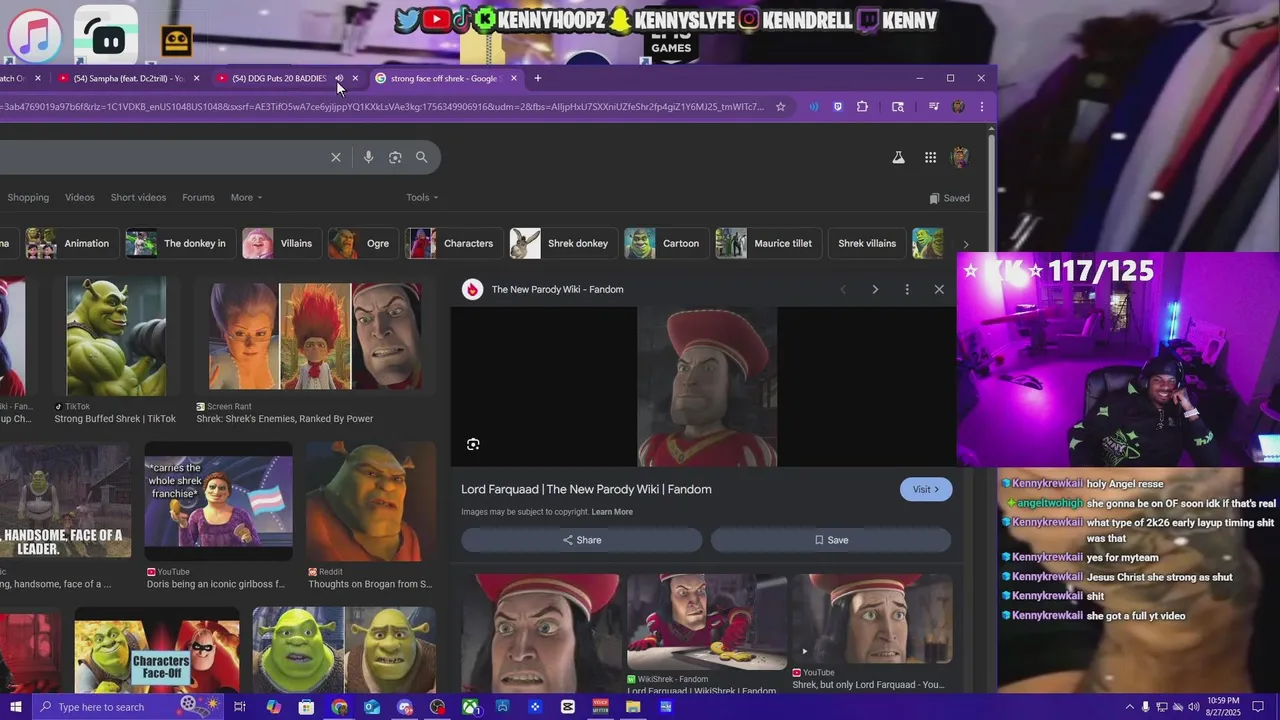1280x720 pixels.
Task: Open the Chrome three-dot menu
Action: 982,107
